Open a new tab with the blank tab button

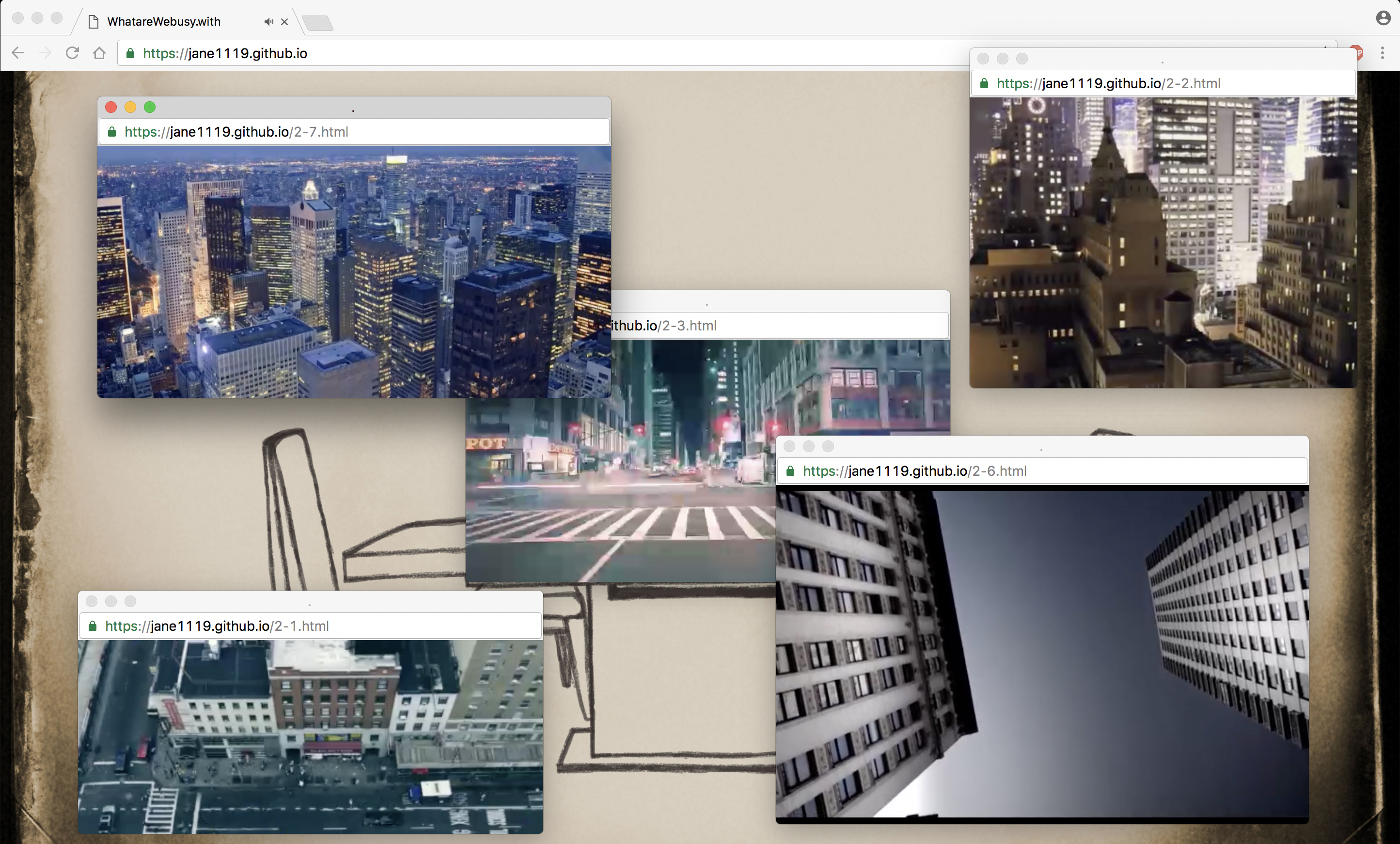coord(317,23)
